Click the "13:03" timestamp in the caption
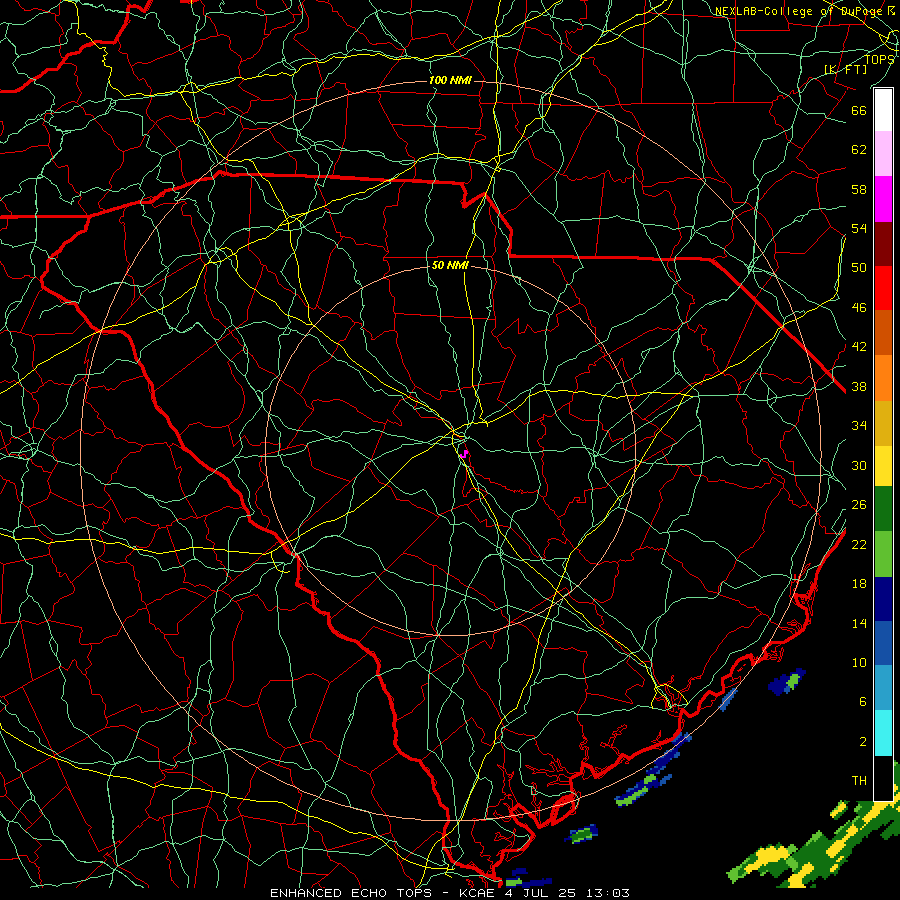The image size is (900, 900). pos(608,893)
